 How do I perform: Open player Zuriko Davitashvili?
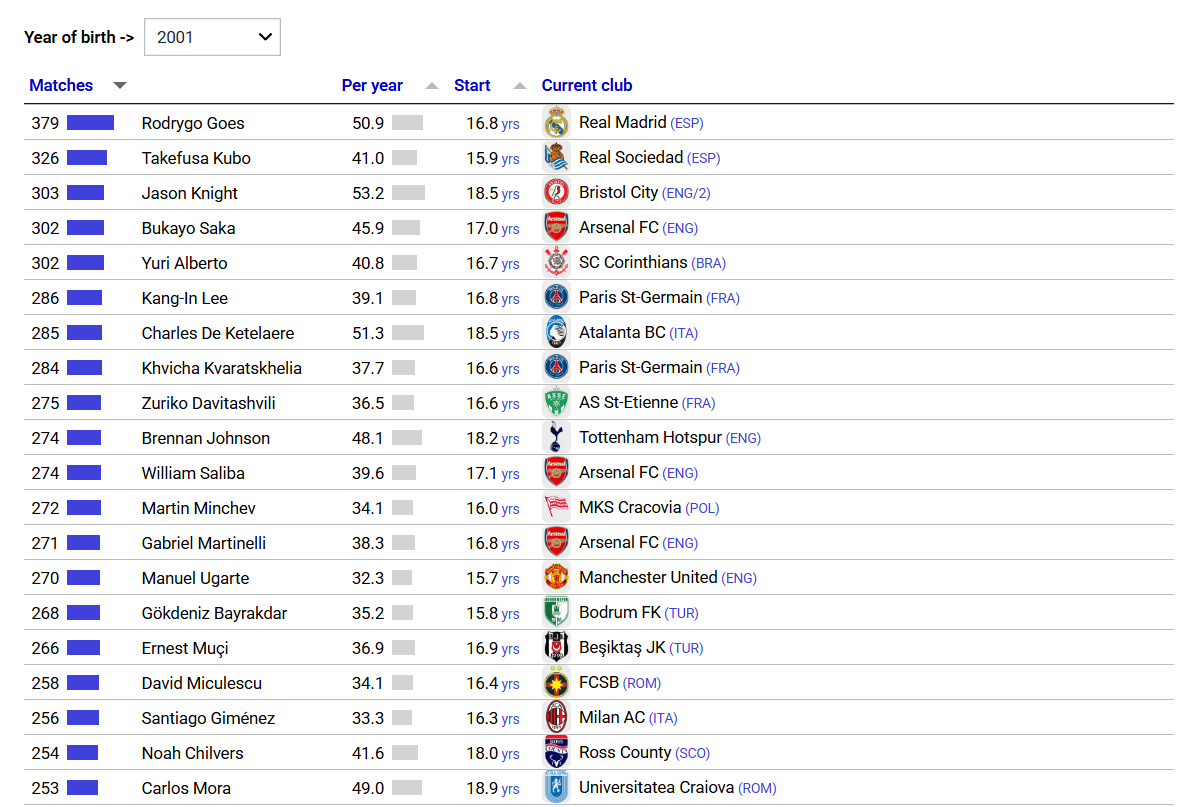click(x=209, y=404)
